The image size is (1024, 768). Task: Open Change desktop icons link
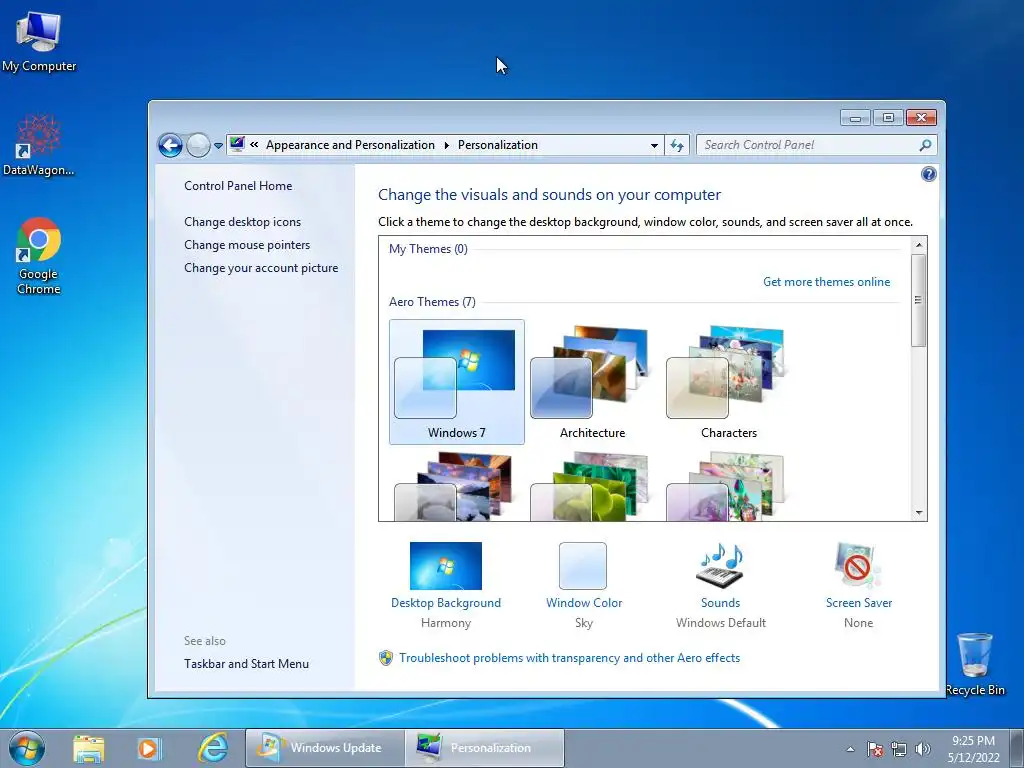(x=242, y=221)
